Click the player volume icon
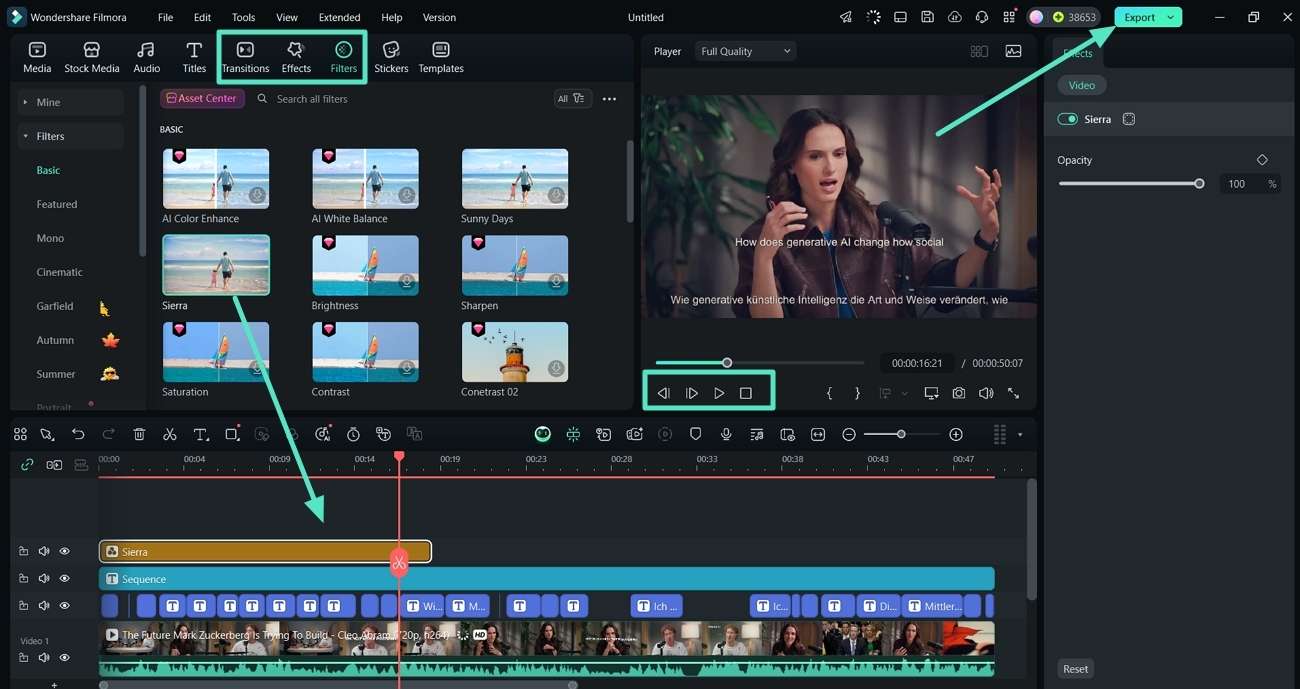 (986, 393)
